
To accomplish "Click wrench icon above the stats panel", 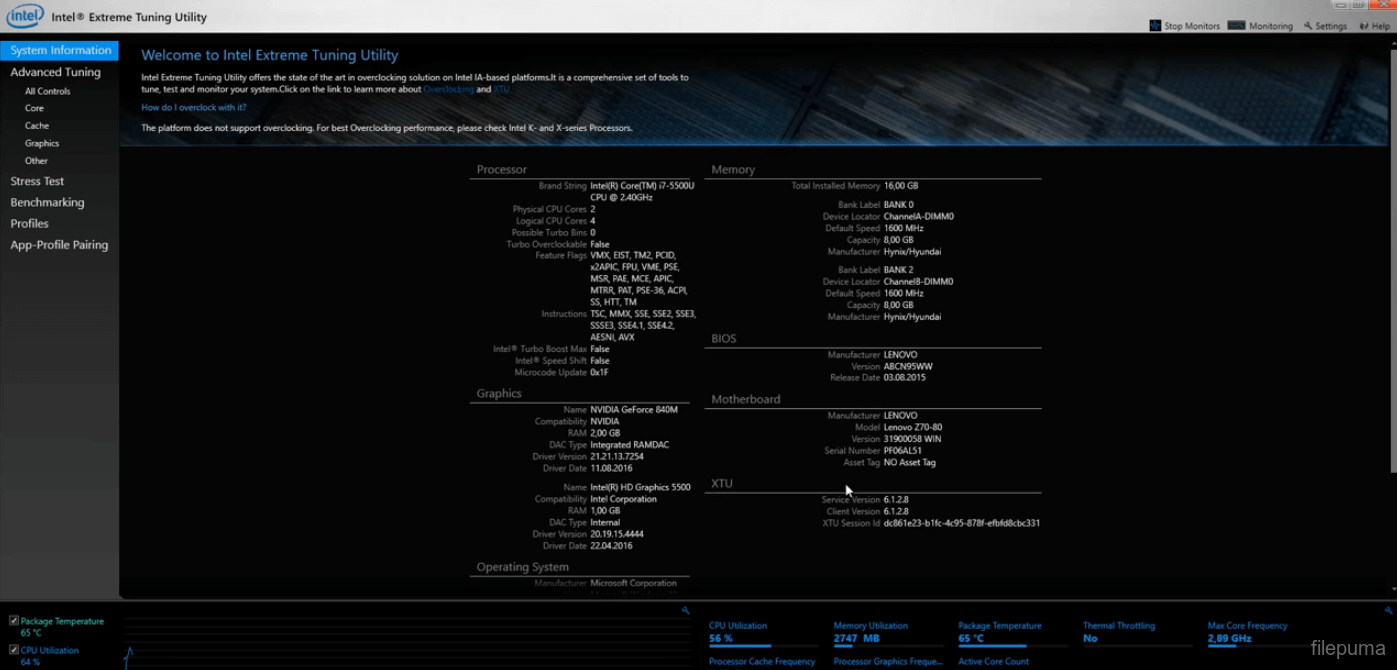I will [x=1388, y=610].
